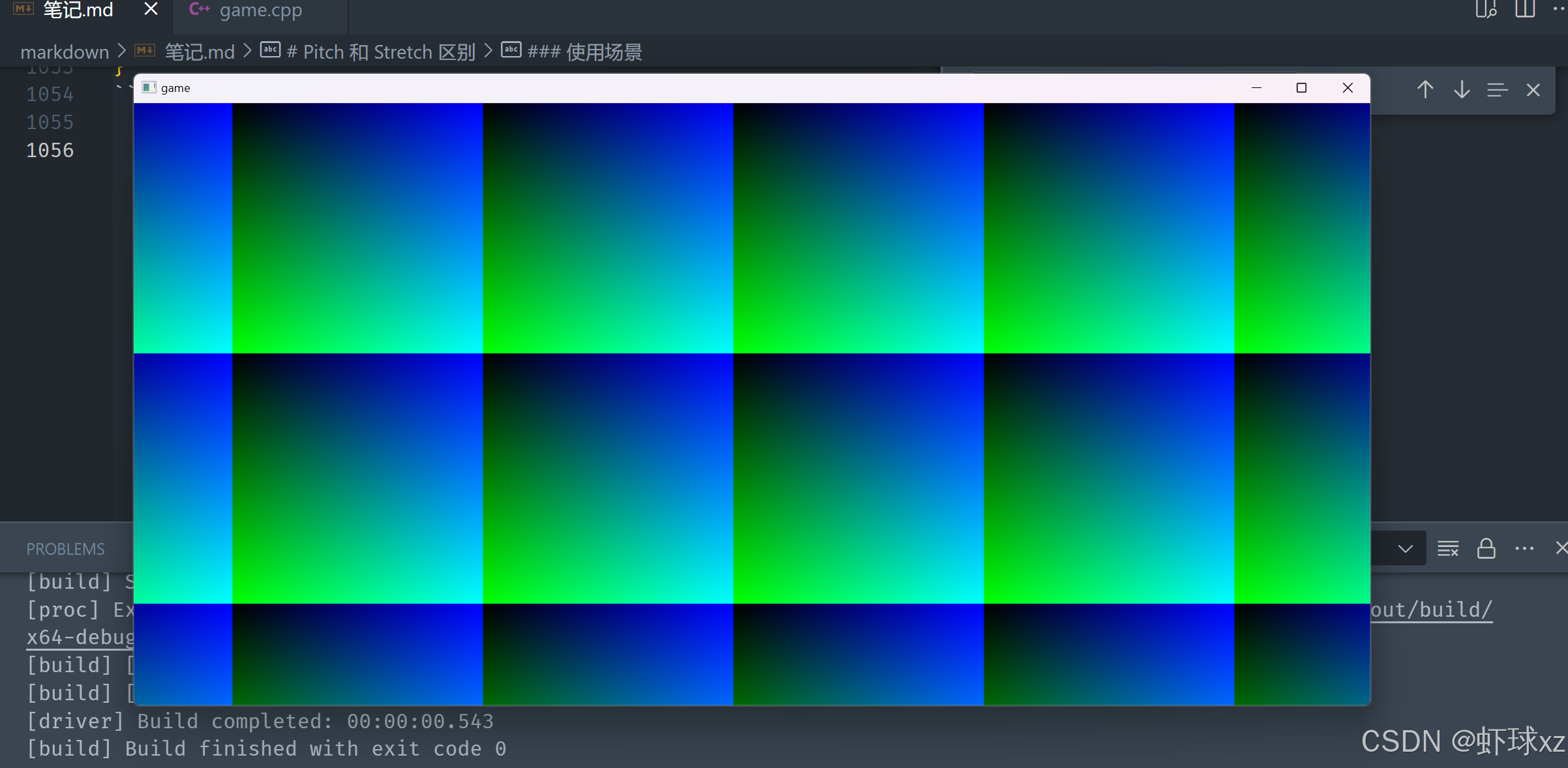
Task: Open the PROBLEMS panel tab
Action: (65, 549)
